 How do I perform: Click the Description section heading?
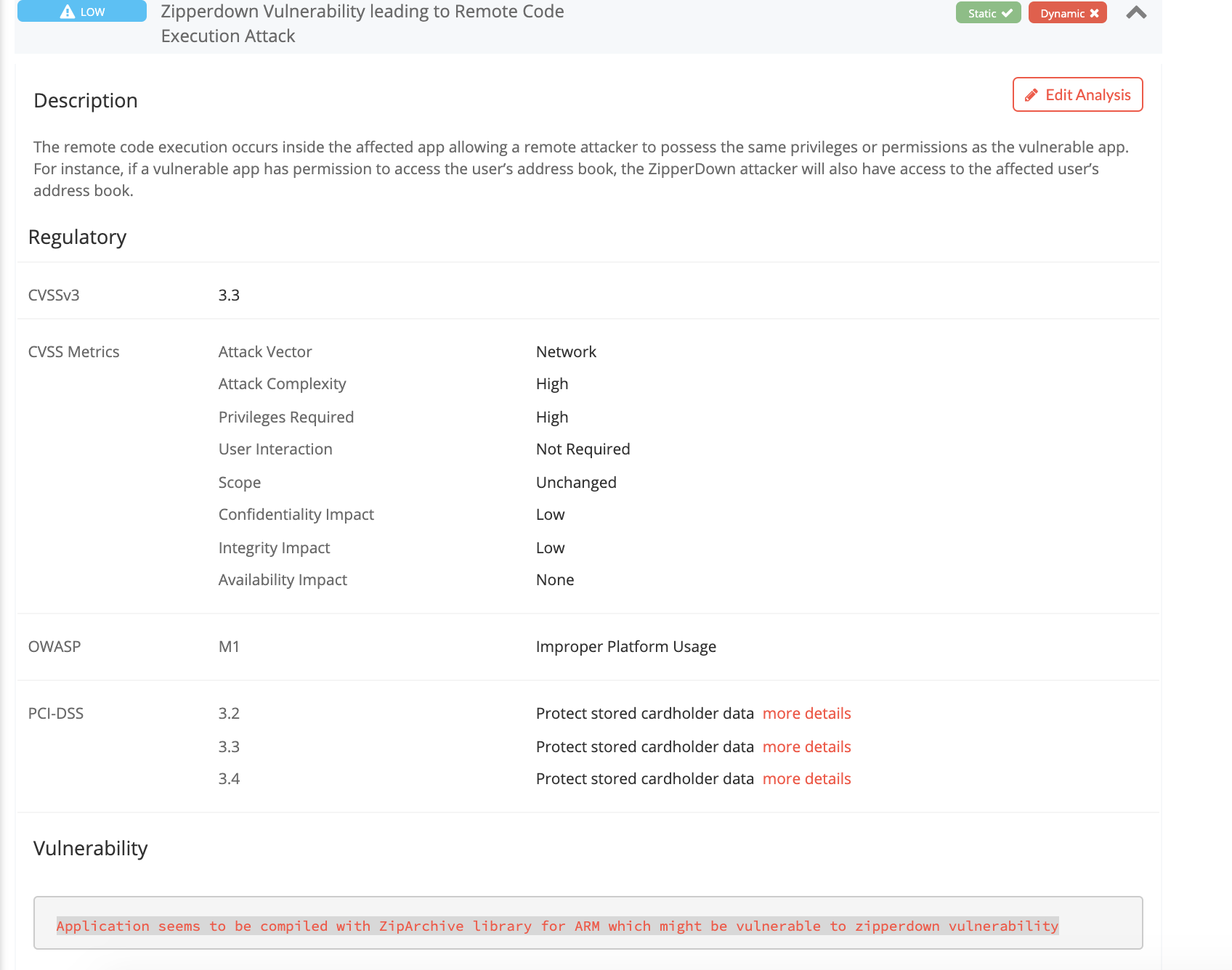pyautogui.click(x=86, y=100)
